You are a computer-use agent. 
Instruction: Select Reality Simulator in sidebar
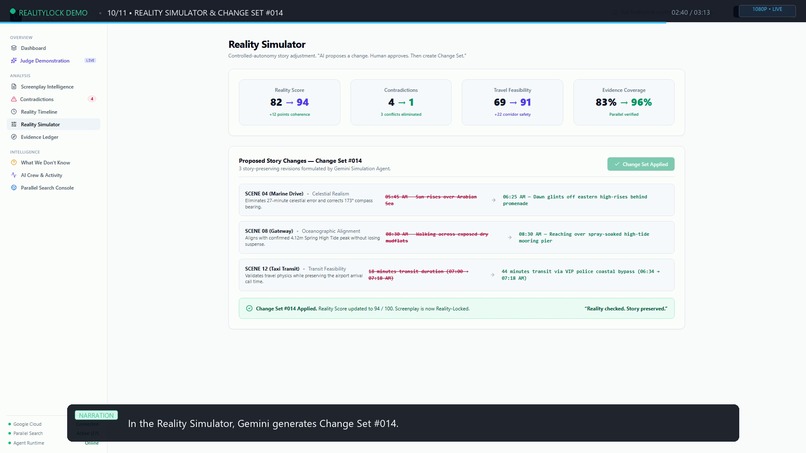coord(53,124)
